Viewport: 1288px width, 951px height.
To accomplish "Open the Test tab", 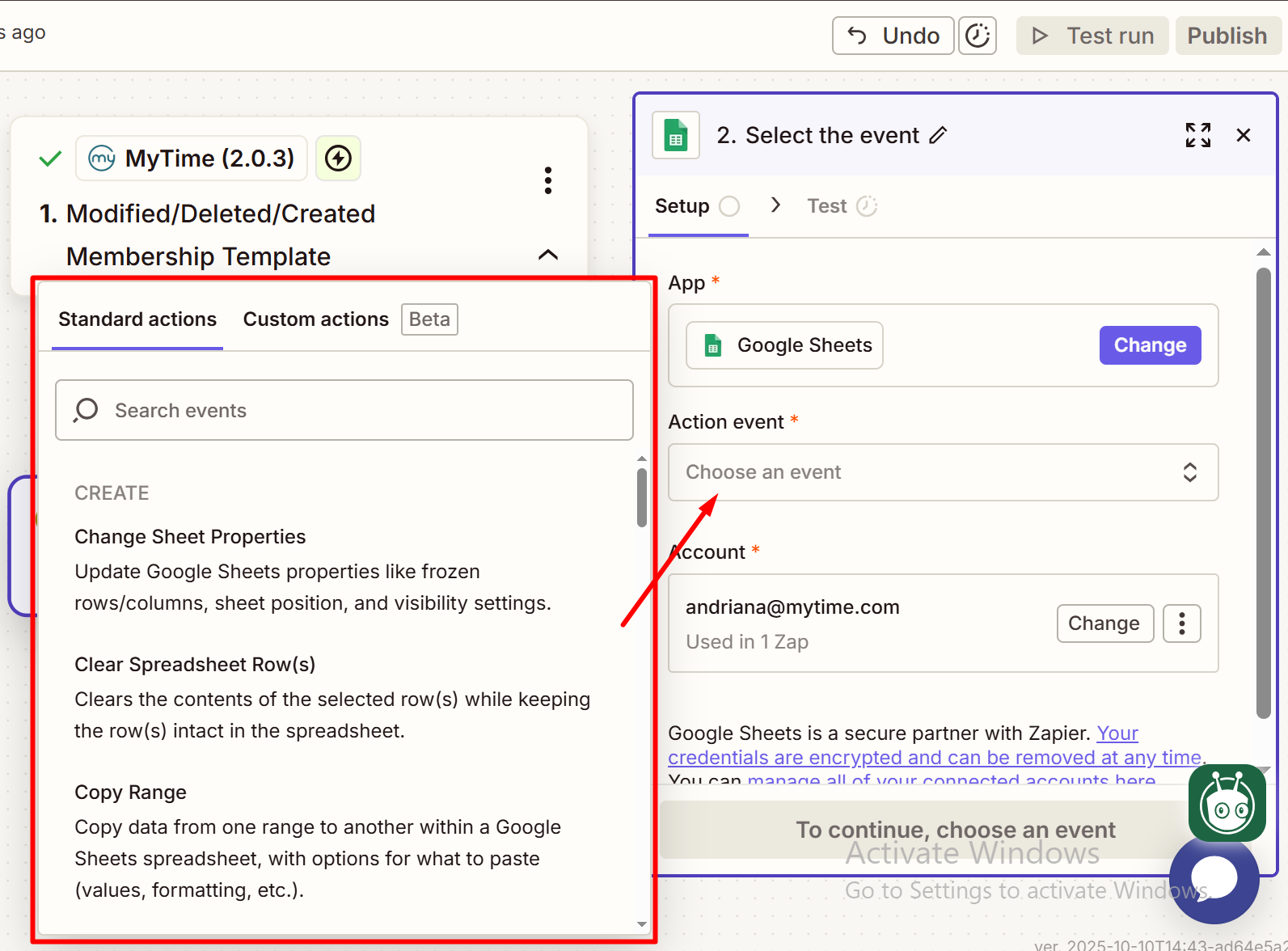I will tap(842, 206).
